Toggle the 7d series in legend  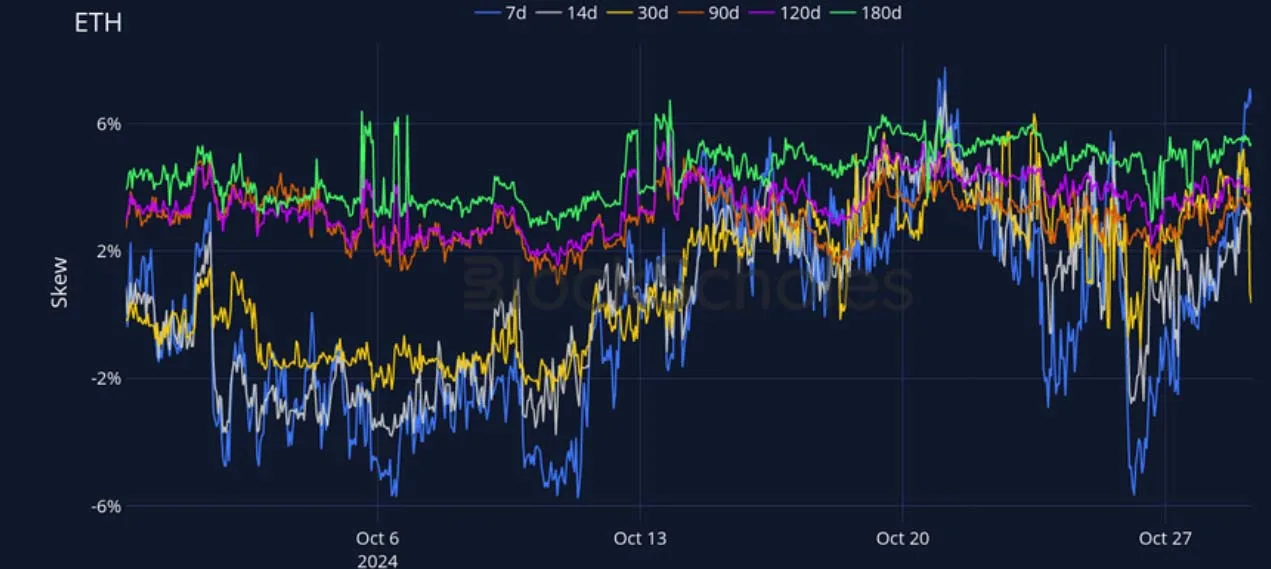point(501,13)
